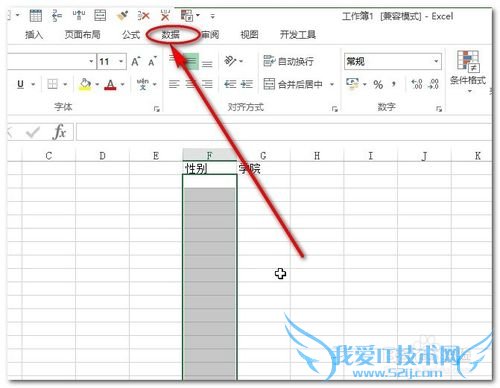Click the increase decimal icon
The width and height of the screenshot is (500, 388).
coord(417,84)
